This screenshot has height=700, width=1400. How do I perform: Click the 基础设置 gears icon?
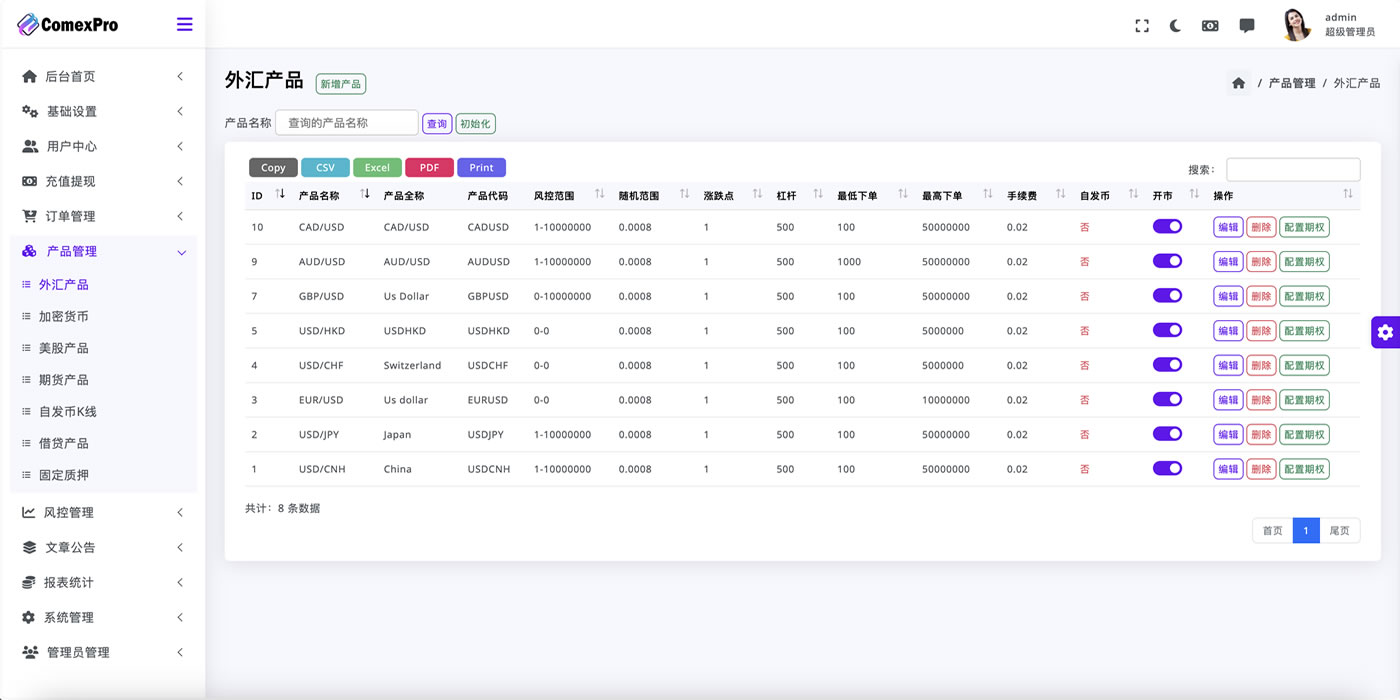pyautogui.click(x=30, y=111)
